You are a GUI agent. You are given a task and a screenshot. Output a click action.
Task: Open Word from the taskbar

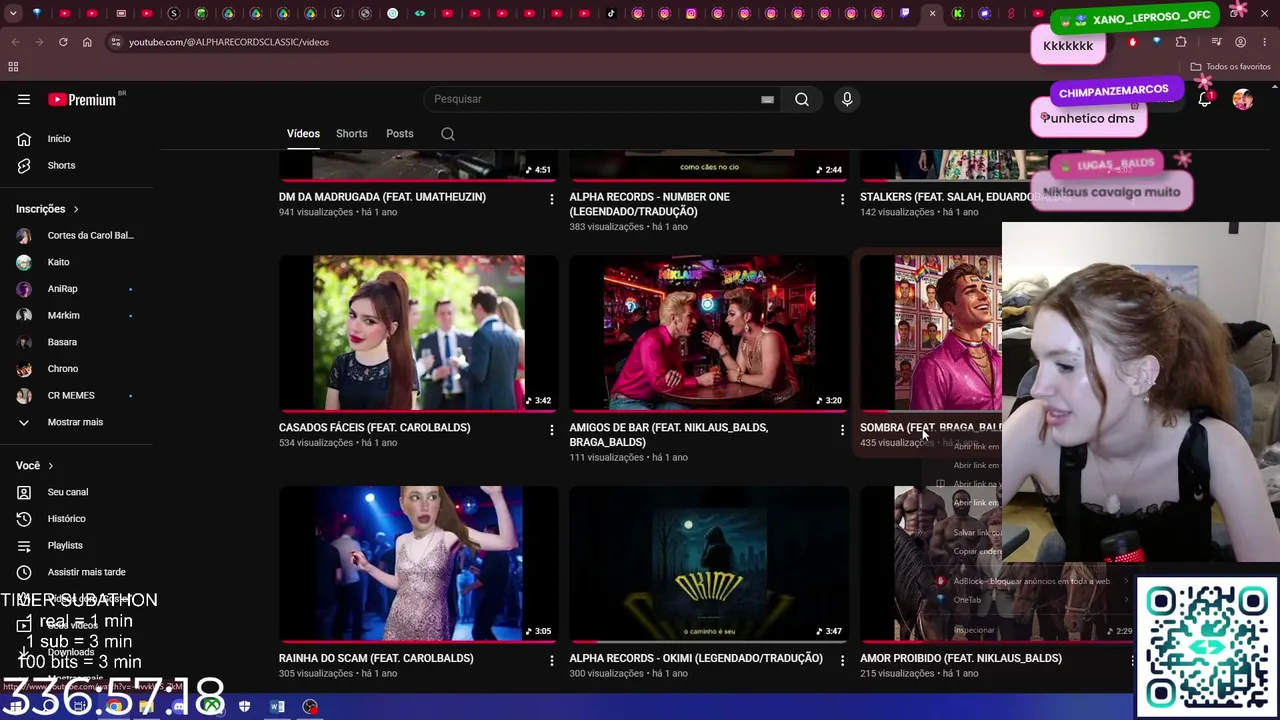pyautogui.click(x=277, y=707)
